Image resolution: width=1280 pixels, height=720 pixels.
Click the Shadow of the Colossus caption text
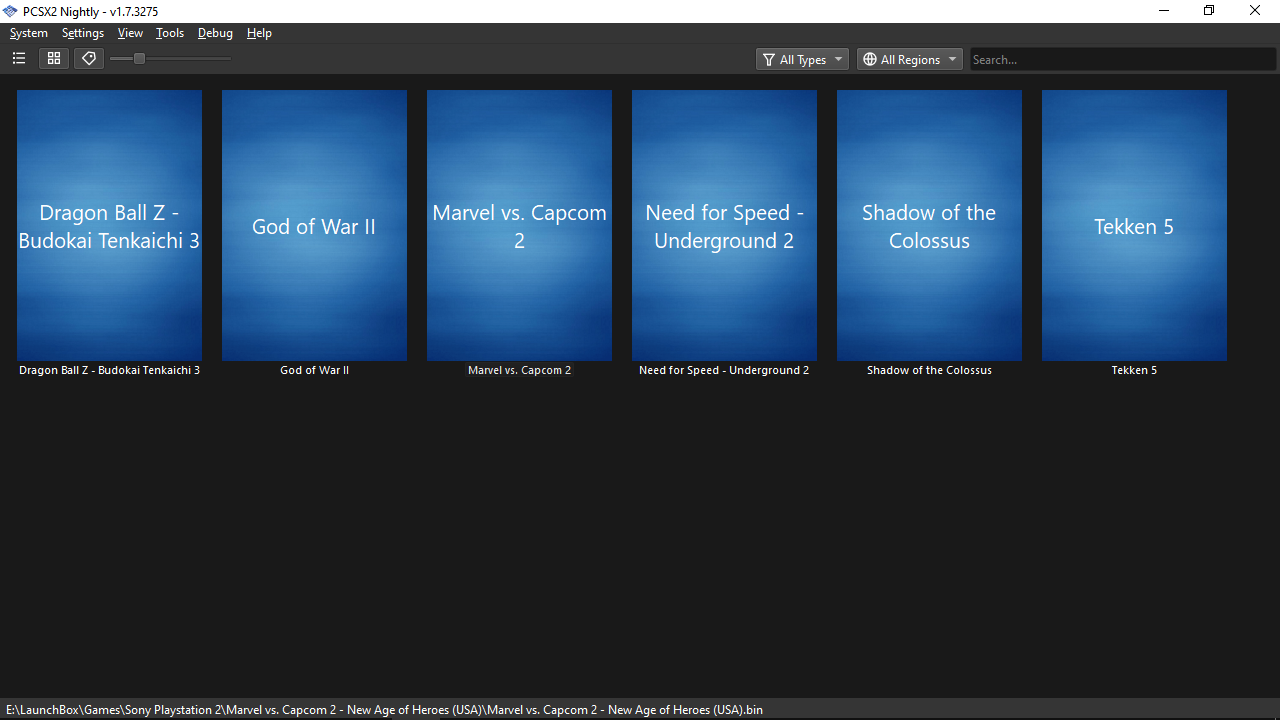(929, 370)
